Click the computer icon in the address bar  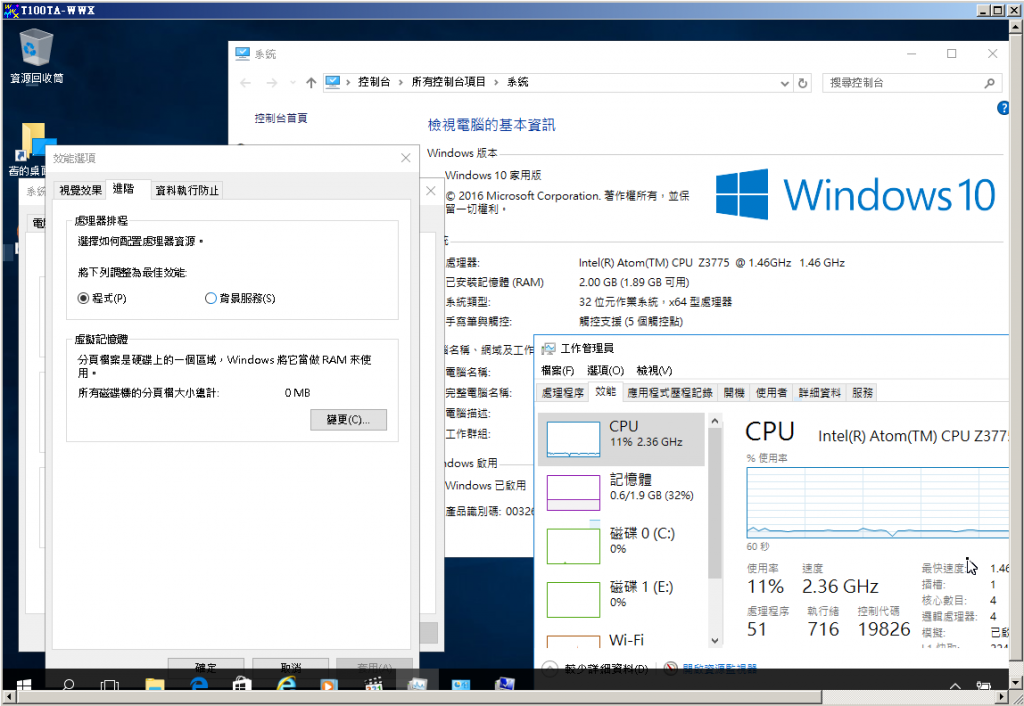(333, 82)
